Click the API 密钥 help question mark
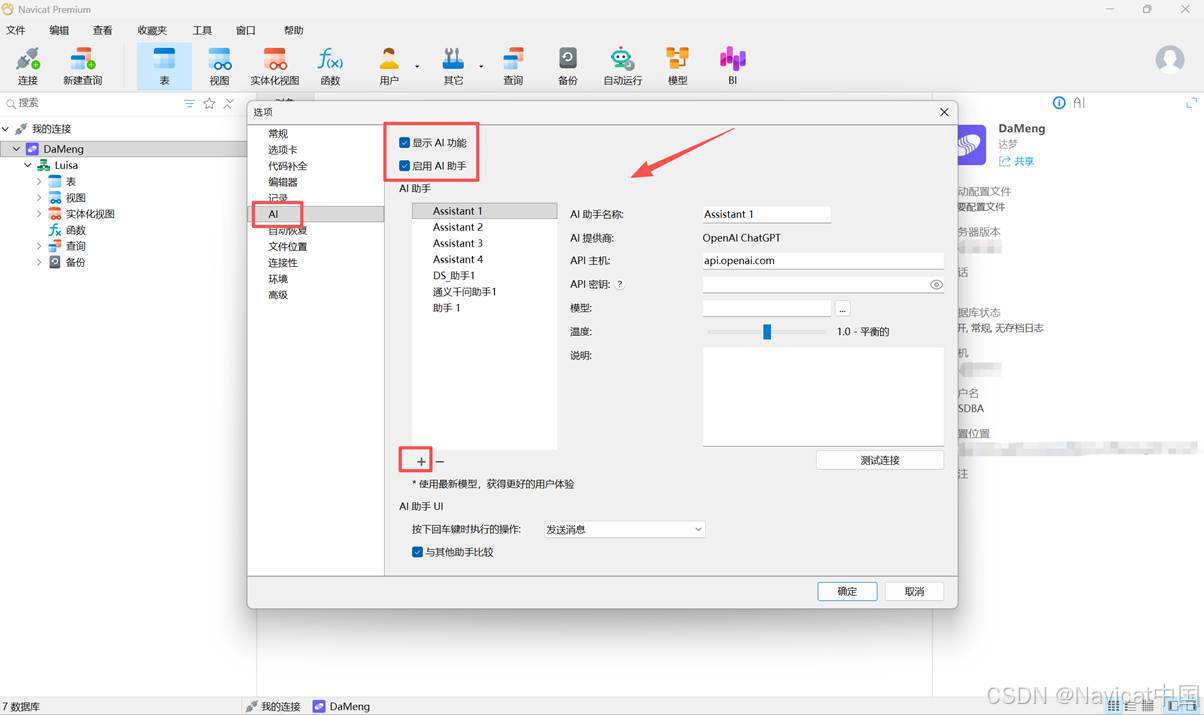This screenshot has height=715, width=1204. coord(619,284)
